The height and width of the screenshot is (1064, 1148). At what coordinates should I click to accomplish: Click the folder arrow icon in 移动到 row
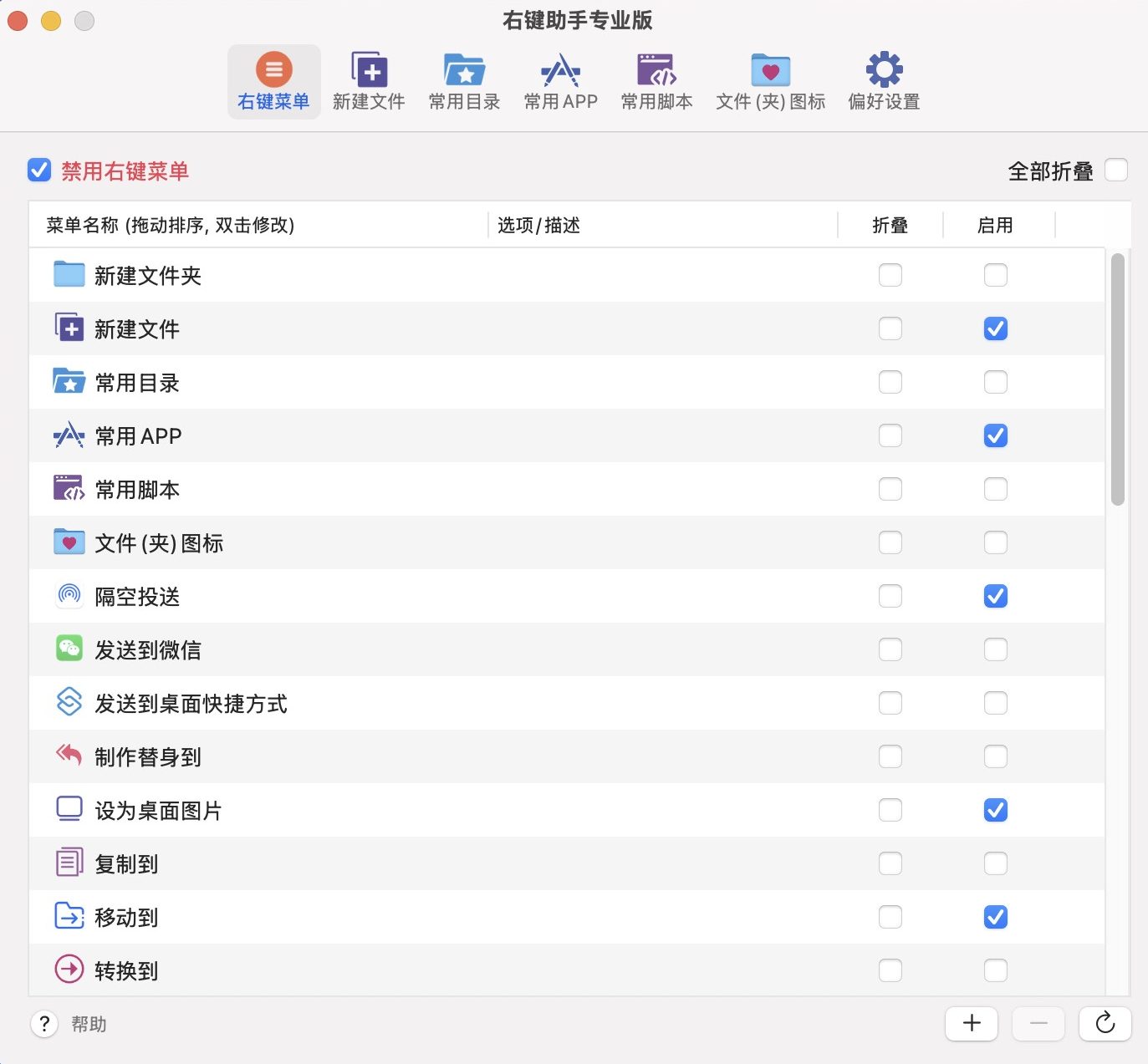coord(69,916)
